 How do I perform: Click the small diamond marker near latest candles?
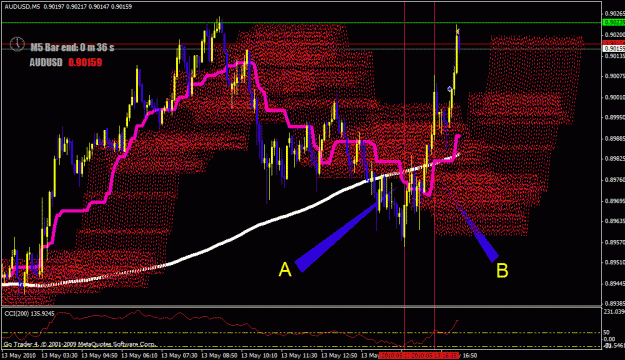point(450,89)
